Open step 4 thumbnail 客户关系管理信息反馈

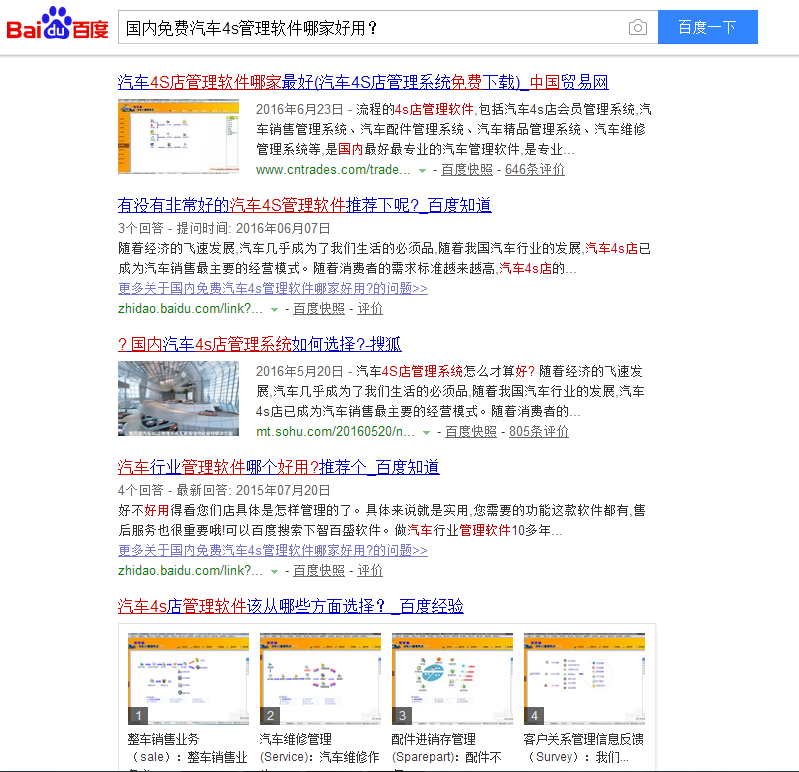click(584, 679)
